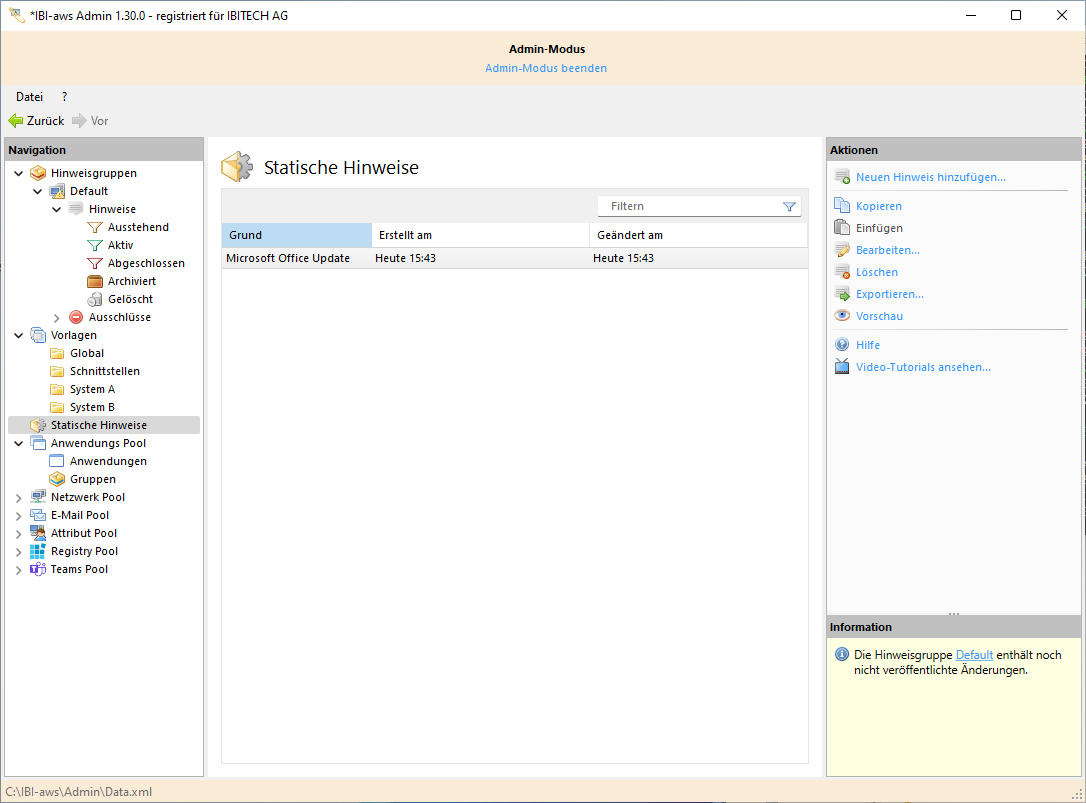Click the green Zurück arrow icon
Image resolution: width=1086 pixels, height=803 pixels.
coord(16,121)
